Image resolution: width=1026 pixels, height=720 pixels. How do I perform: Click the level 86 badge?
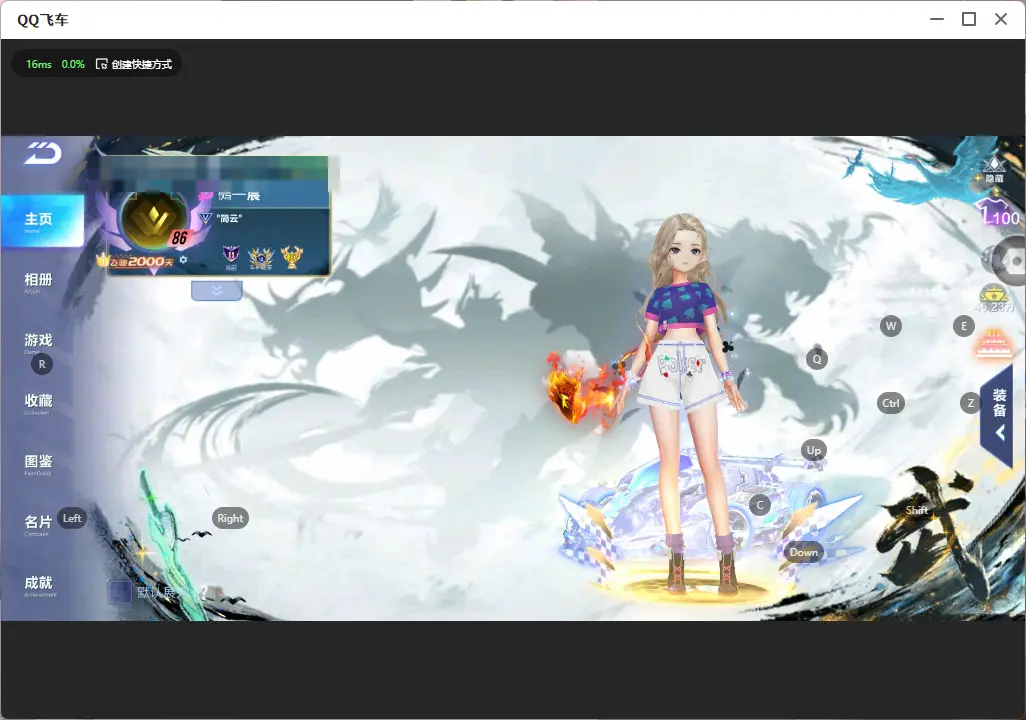(x=179, y=238)
